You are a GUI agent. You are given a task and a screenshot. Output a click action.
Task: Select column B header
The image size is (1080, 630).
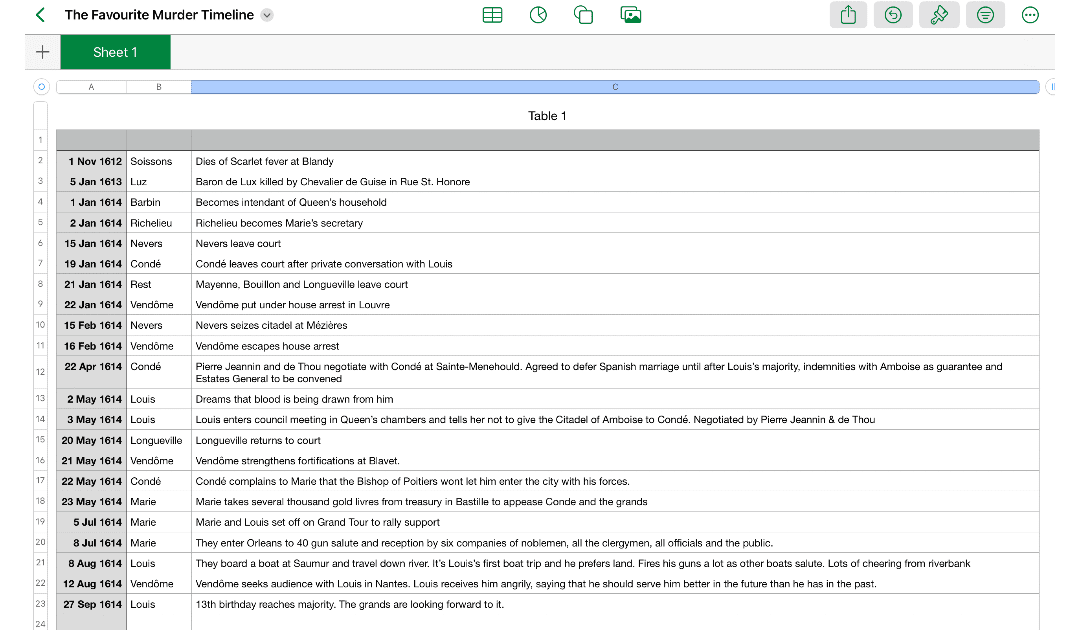point(158,87)
